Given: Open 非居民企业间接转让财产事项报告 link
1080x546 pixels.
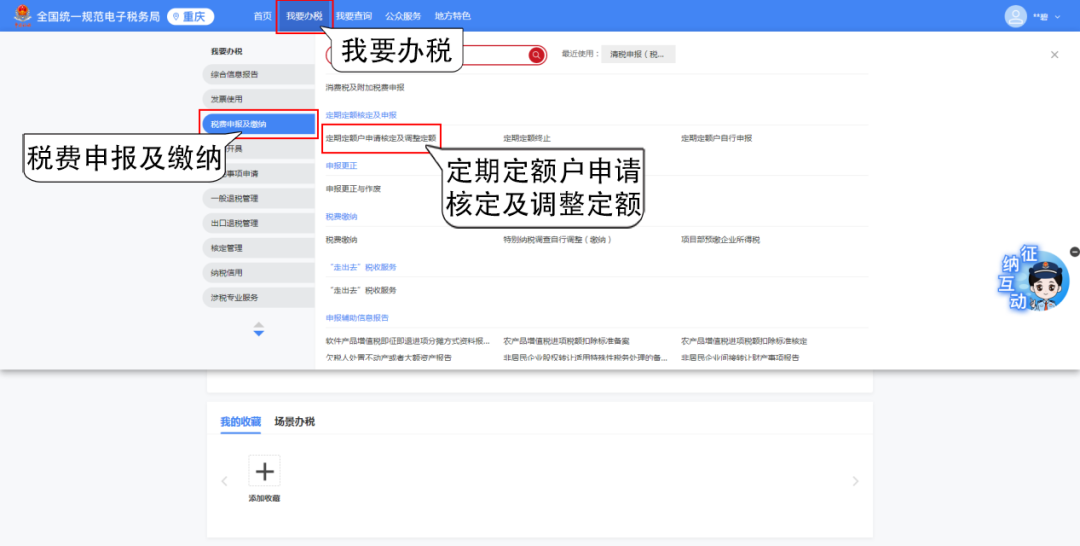Looking at the screenshot, I should [x=740, y=358].
